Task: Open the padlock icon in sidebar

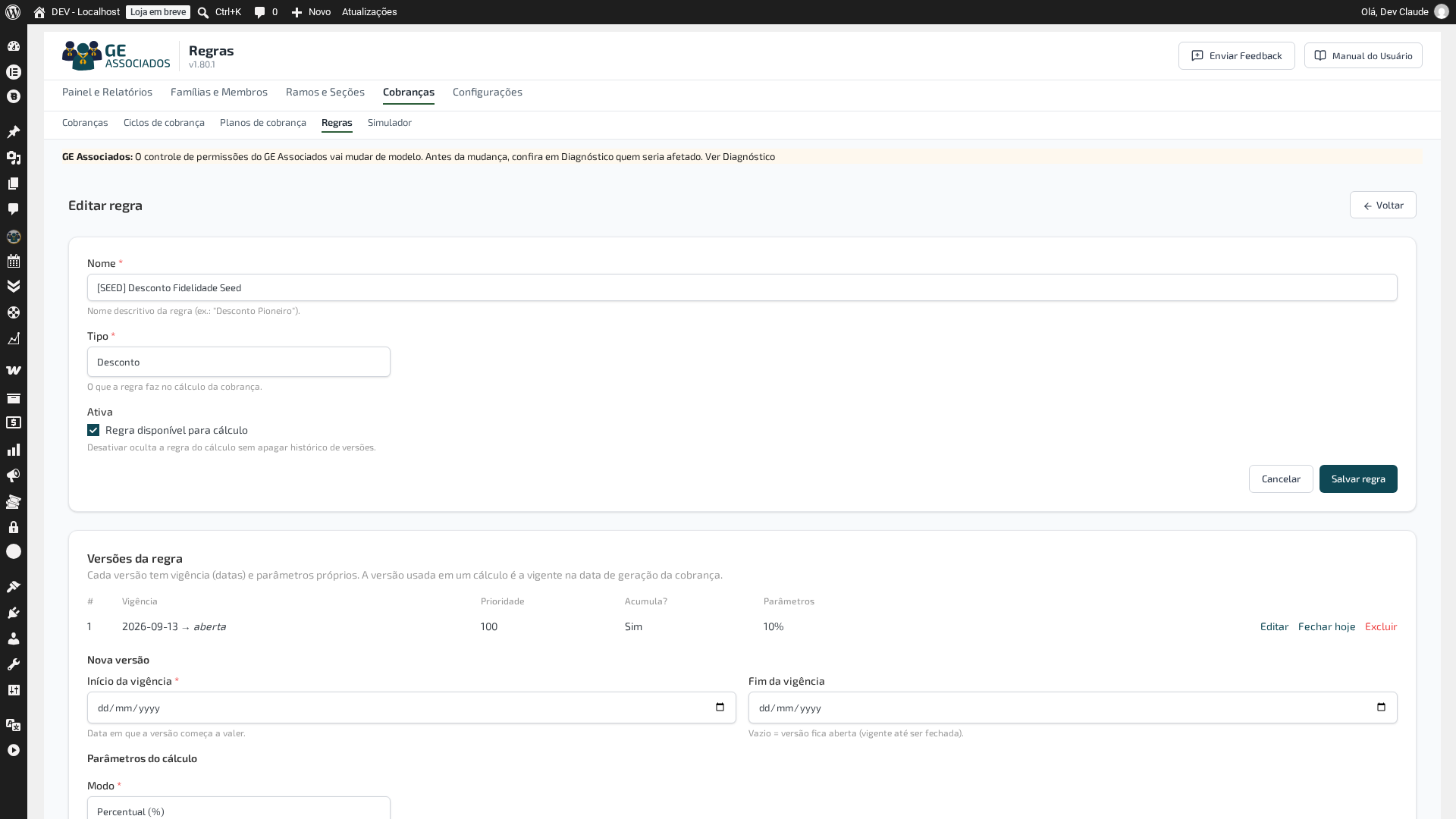Action: click(14, 527)
